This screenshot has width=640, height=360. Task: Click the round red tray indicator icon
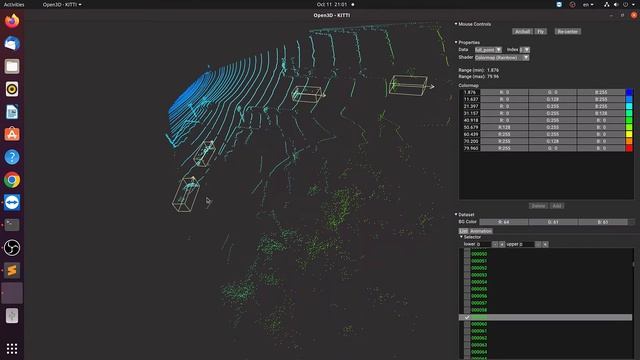click(x=572, y=4)
